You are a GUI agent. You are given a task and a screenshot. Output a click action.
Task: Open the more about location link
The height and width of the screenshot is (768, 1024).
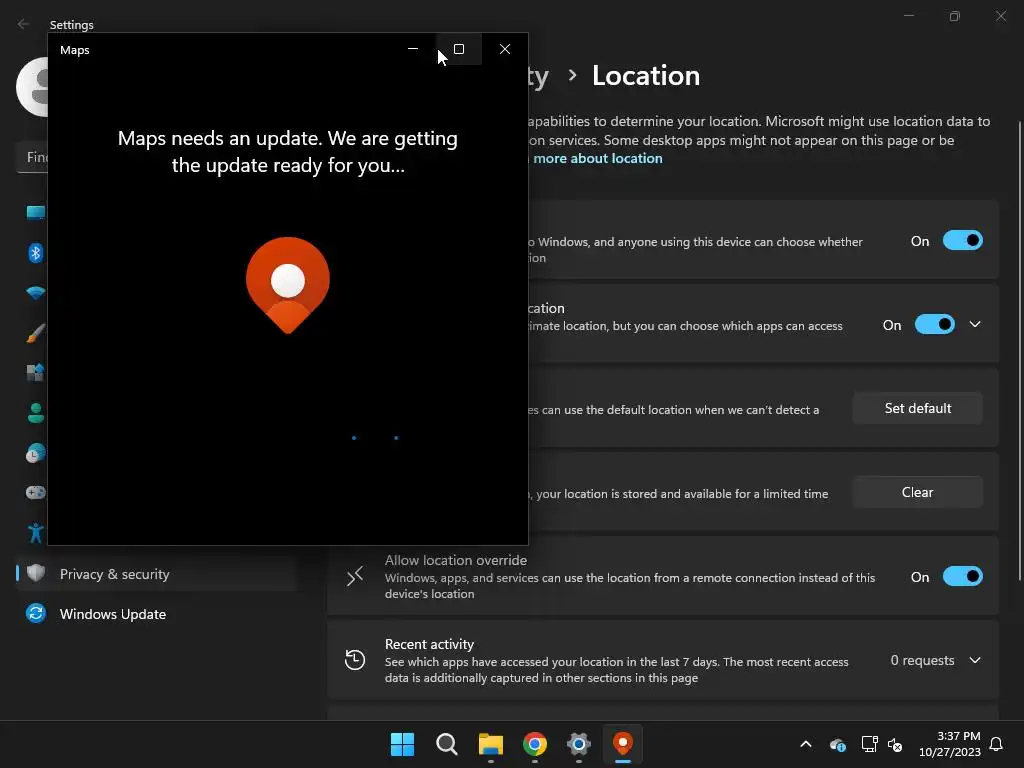598,158
